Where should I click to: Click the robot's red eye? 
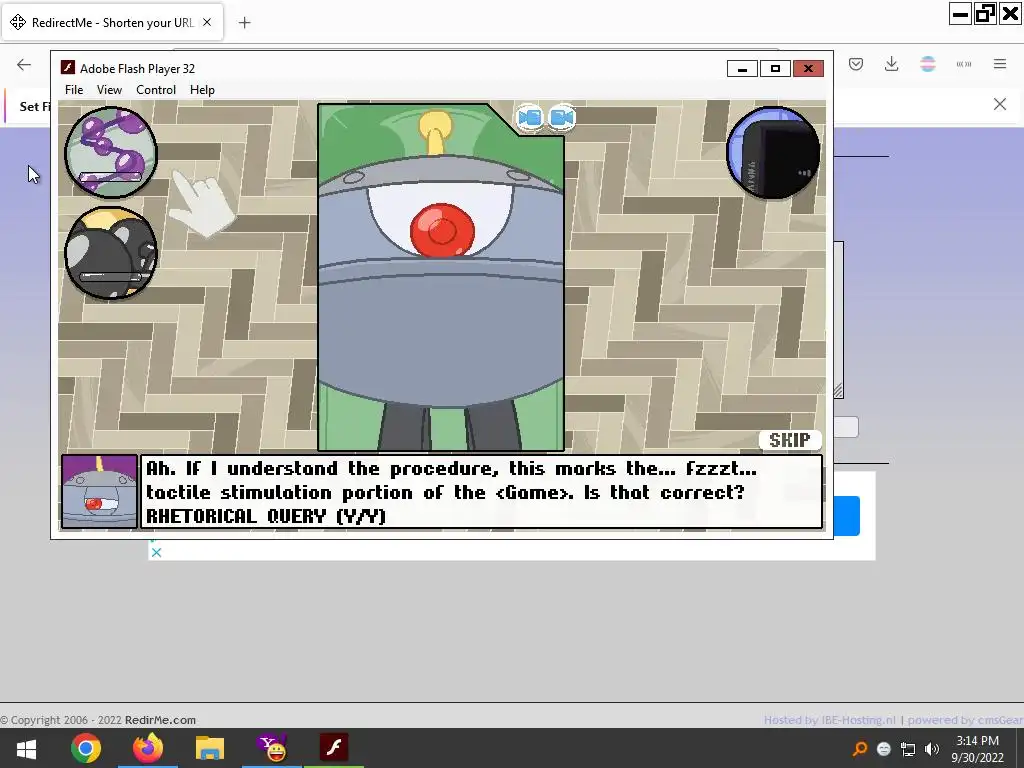(442, 230)
